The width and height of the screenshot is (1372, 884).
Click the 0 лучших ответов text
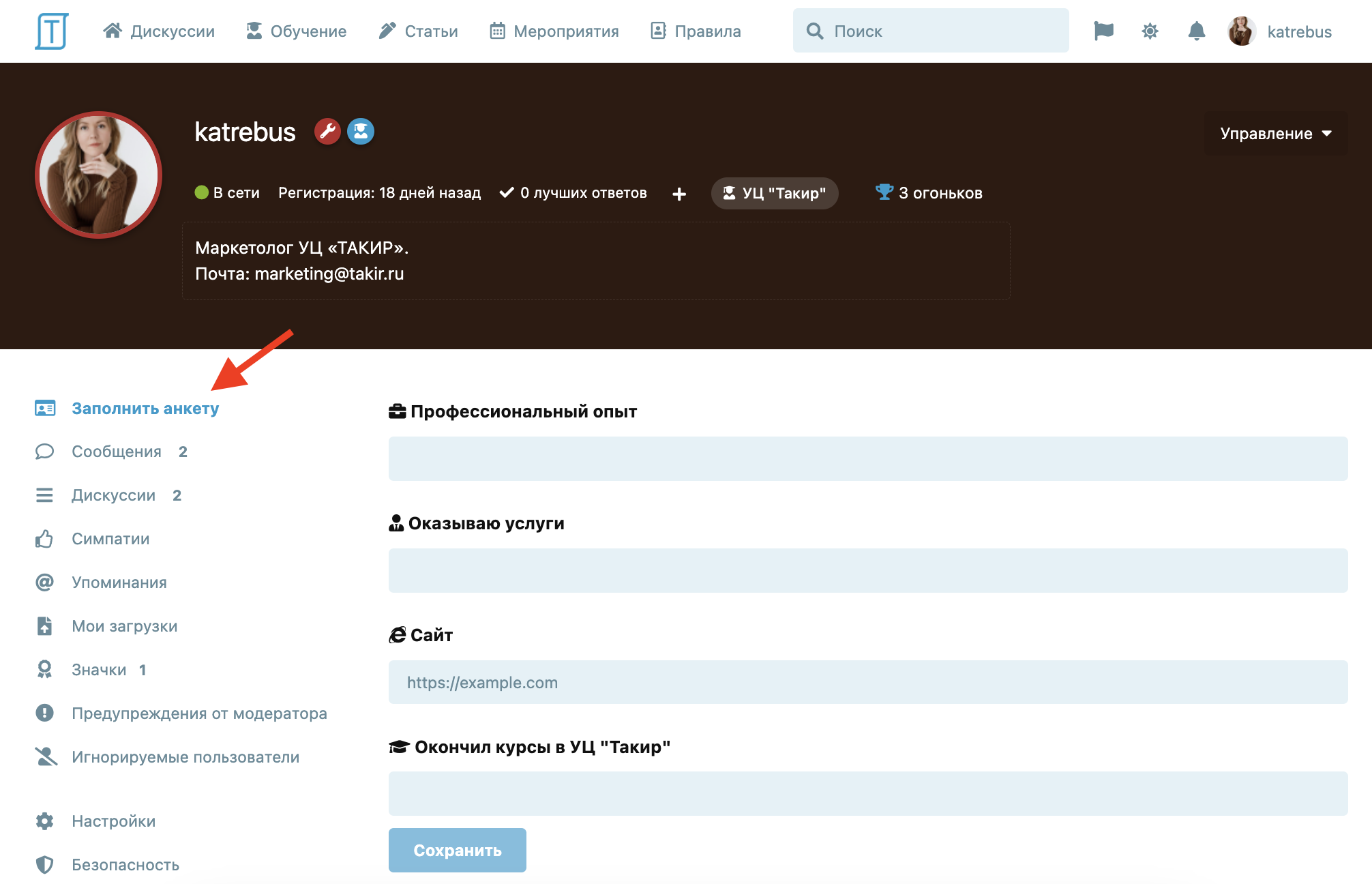click(583, 193)
